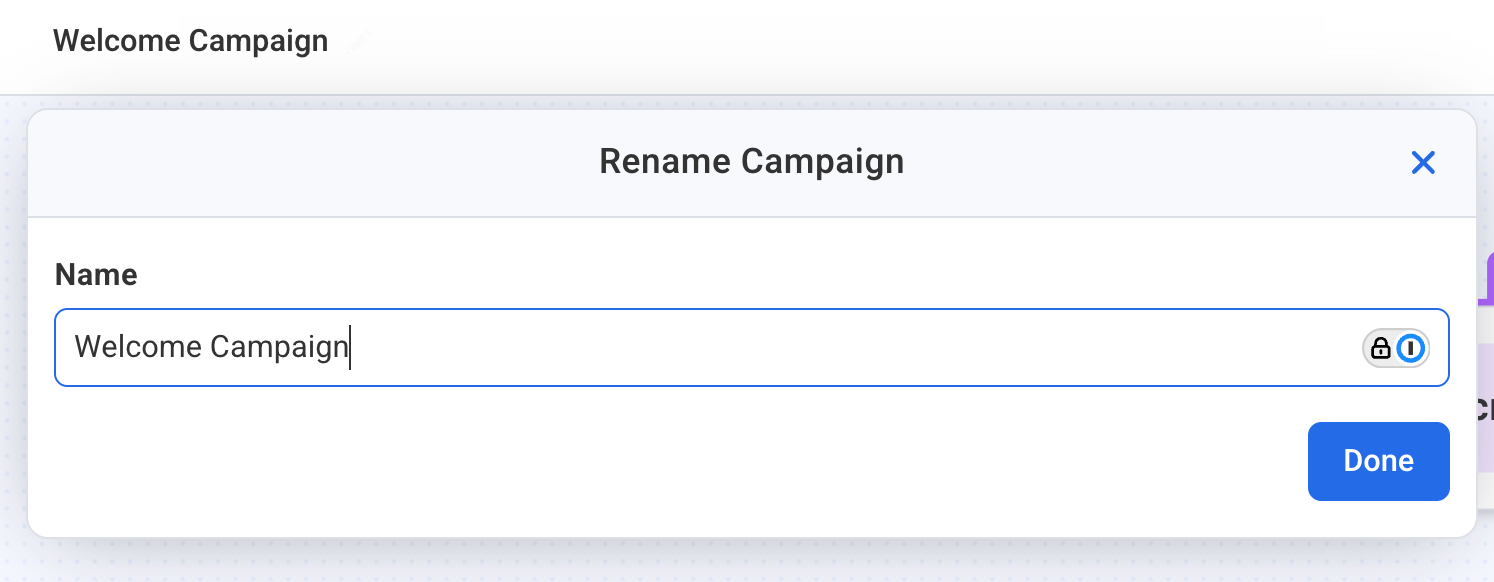Click empty top header bar right of title
Screen dimensions: 1494x582
click(x=900, y=41)
